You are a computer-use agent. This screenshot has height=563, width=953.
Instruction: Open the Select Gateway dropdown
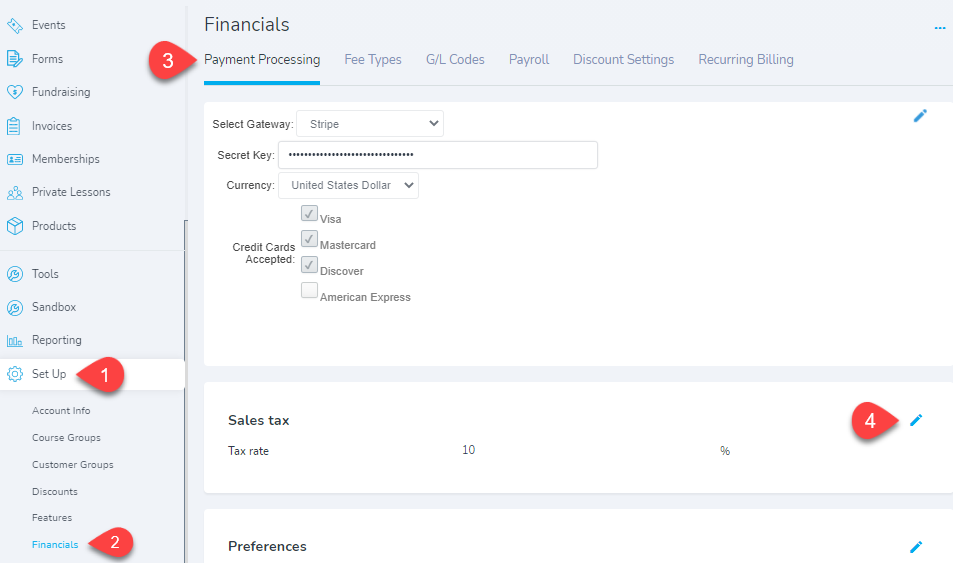pos(370,123)
